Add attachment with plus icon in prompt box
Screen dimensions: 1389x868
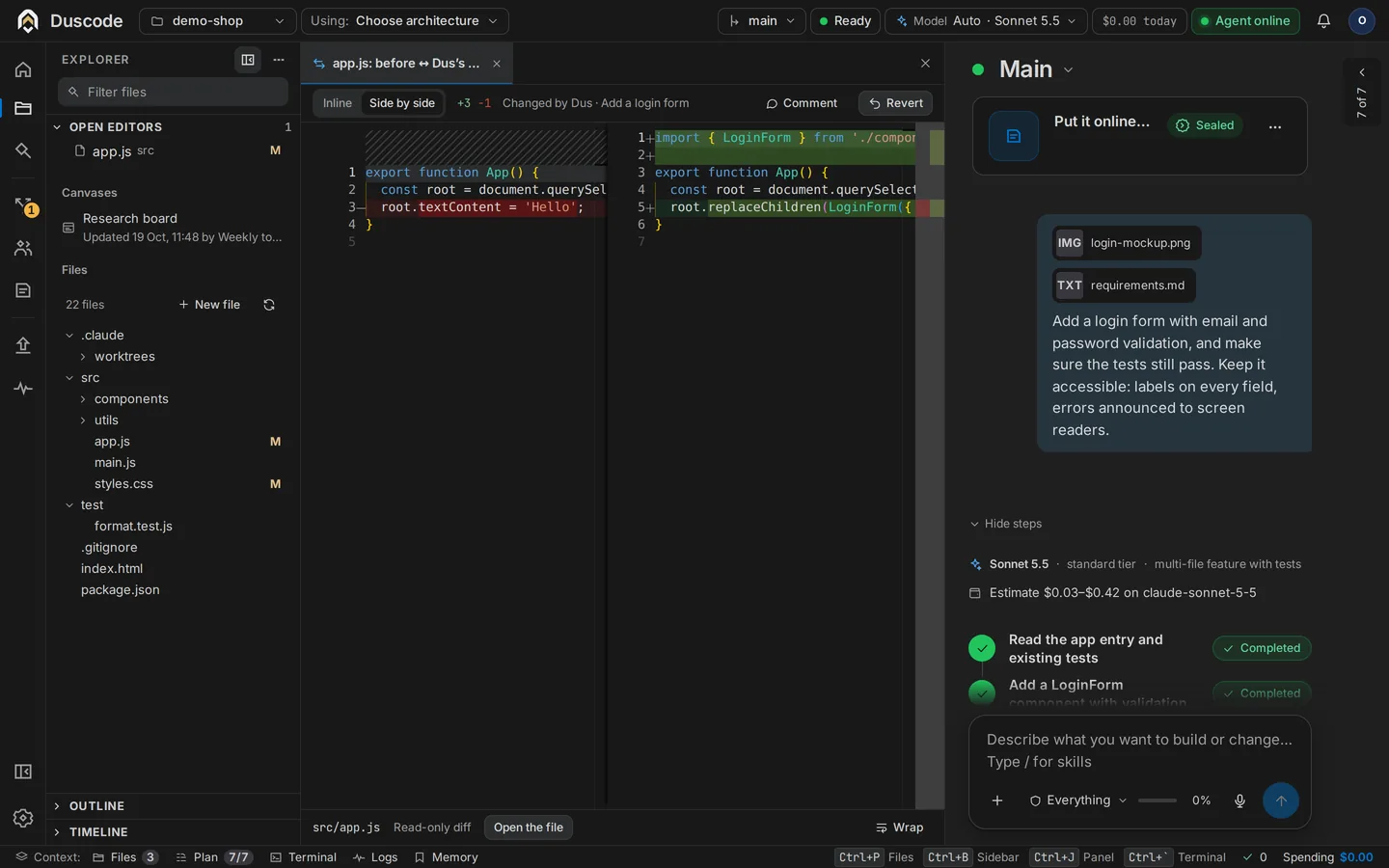[x=997, y=800]
